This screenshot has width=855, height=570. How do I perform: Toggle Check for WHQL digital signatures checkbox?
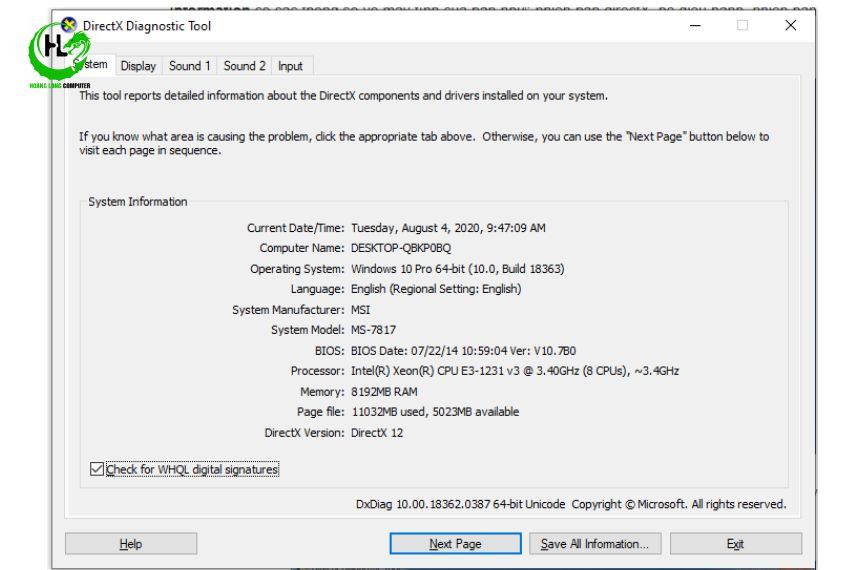[x=97, y=469]
